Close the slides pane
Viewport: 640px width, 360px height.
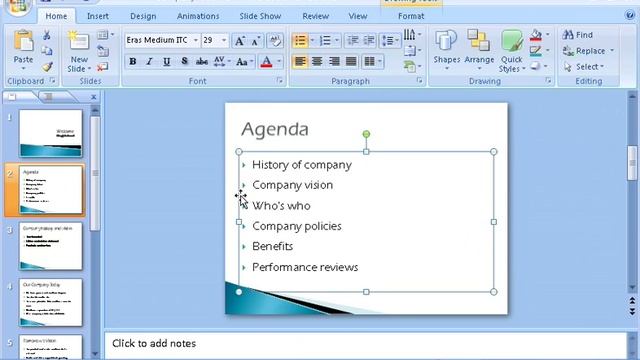click(93, 97)
